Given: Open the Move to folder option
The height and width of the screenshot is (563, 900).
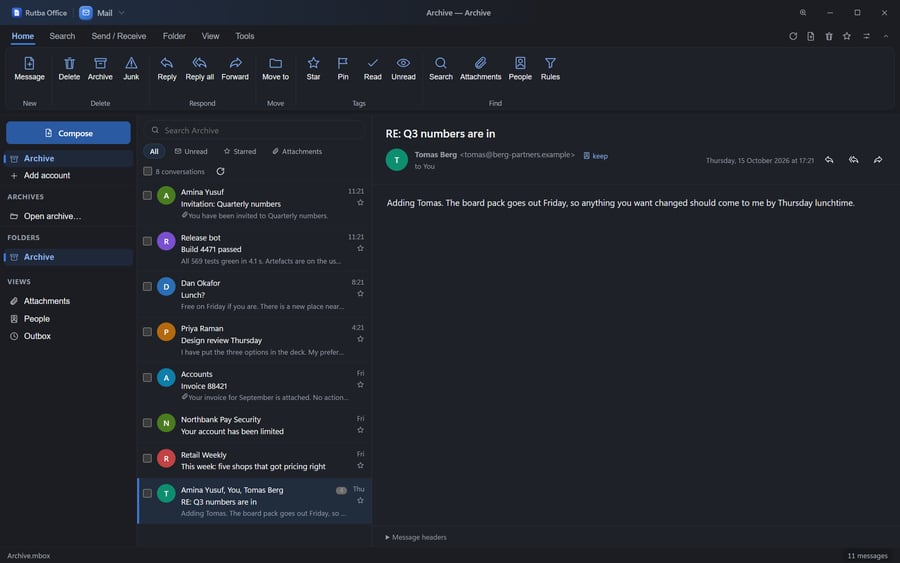Looking at the screenshot, I should click(276, 69).
